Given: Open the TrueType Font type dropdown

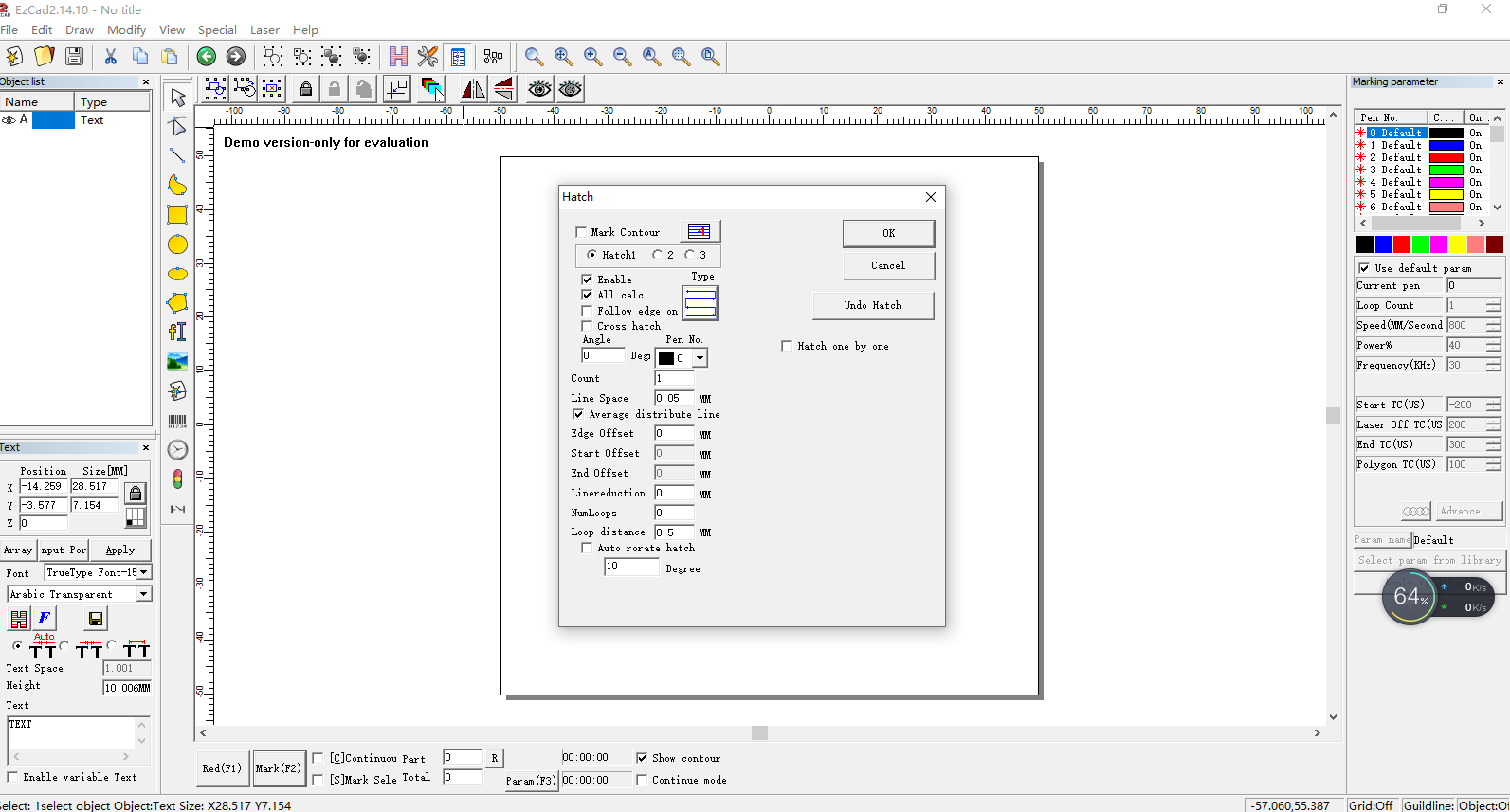Looking at the screenshot, I should point(144,572).
